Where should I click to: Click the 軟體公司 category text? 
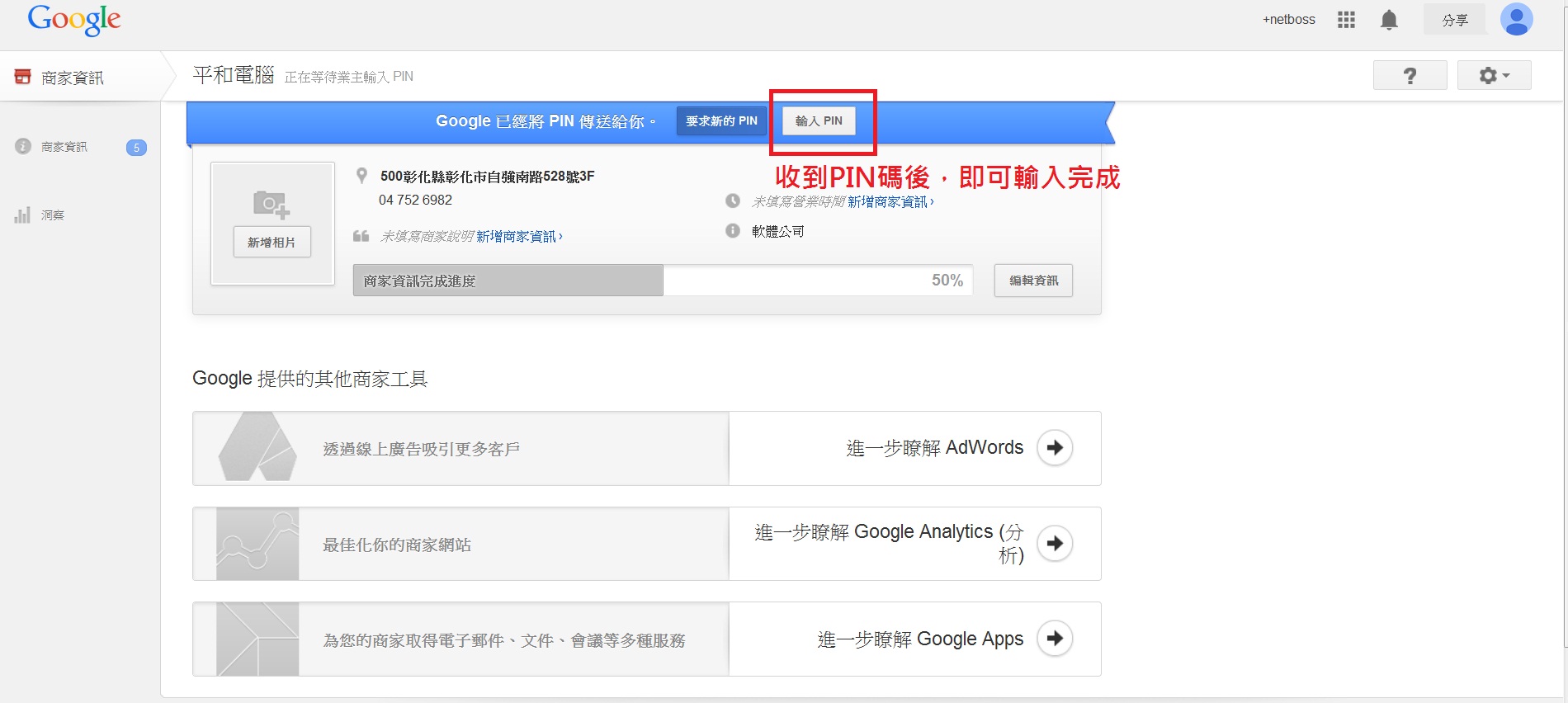[777, 232]
